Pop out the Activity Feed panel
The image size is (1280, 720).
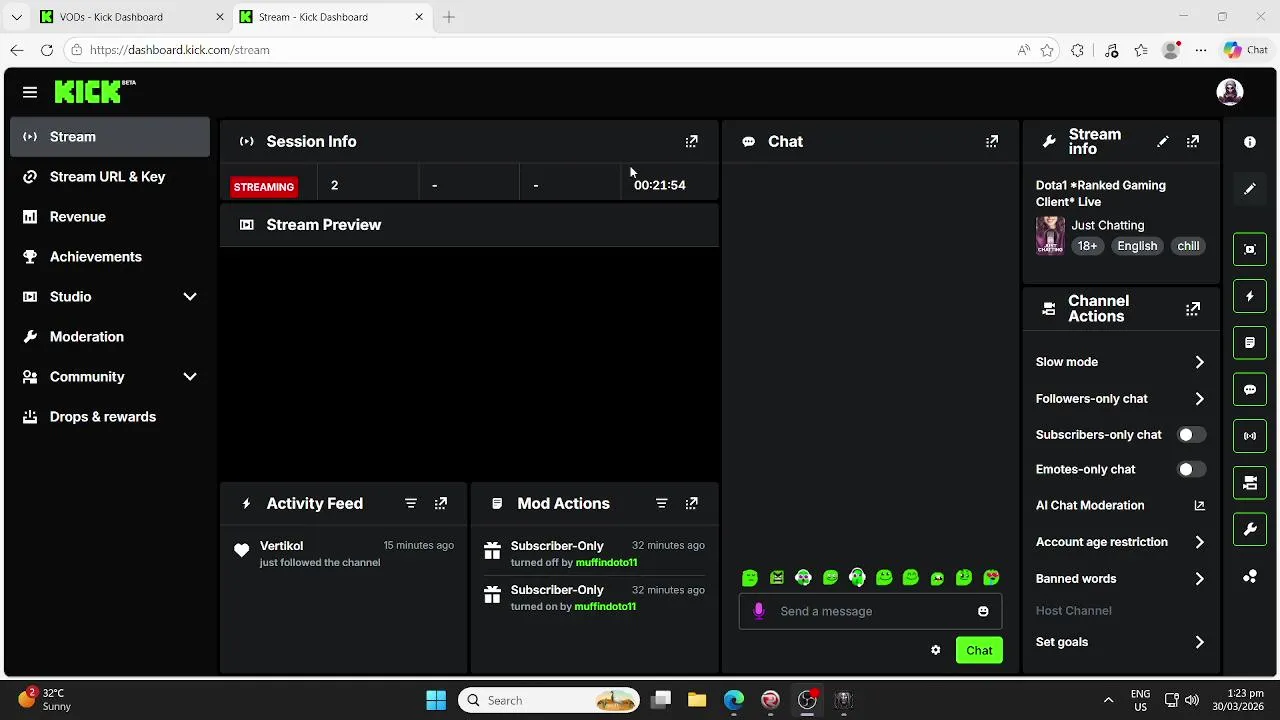coord(440,504)
